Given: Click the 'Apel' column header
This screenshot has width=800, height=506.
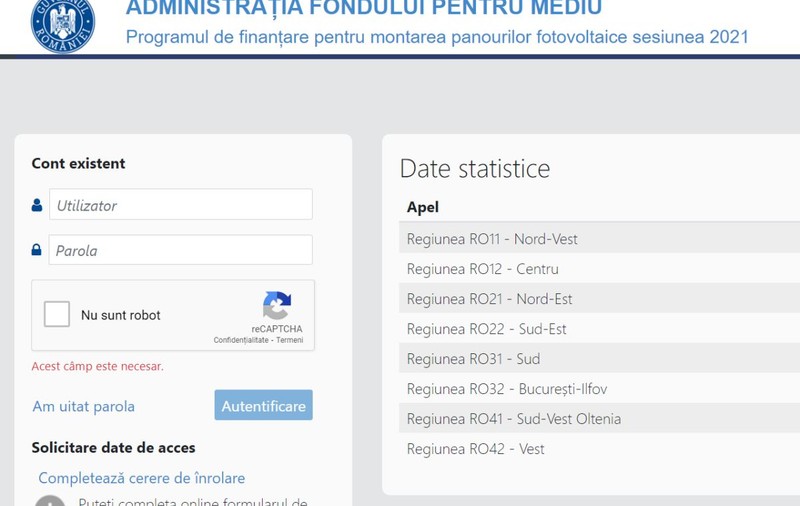Looking at the screenshot, I should coord(422,207).
